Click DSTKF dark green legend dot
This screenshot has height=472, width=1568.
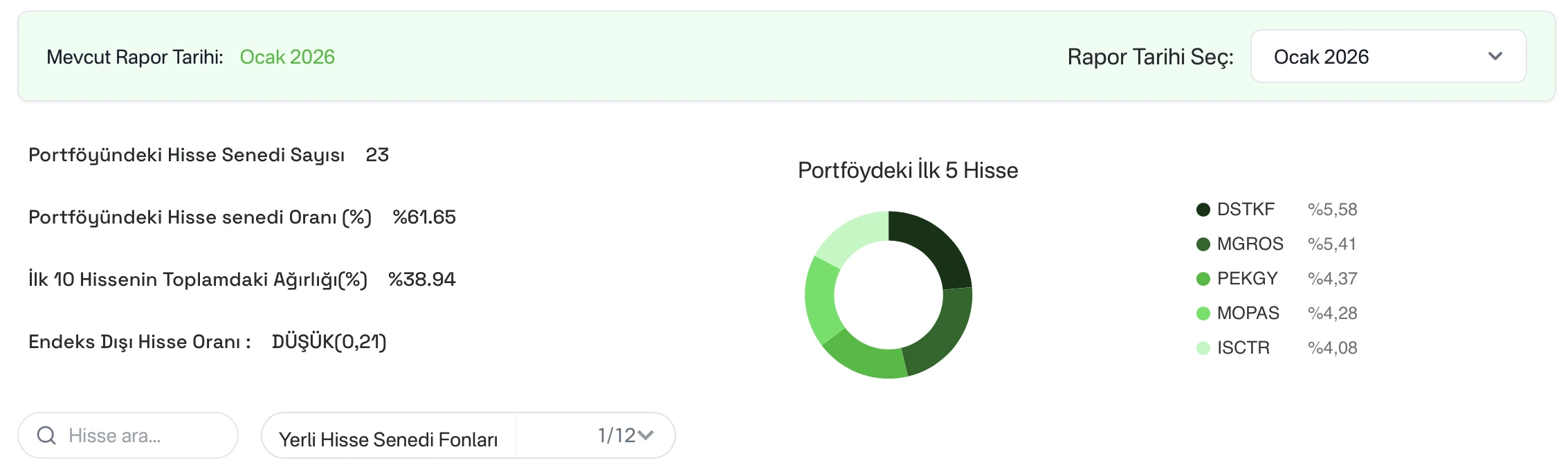[1203, 210]
